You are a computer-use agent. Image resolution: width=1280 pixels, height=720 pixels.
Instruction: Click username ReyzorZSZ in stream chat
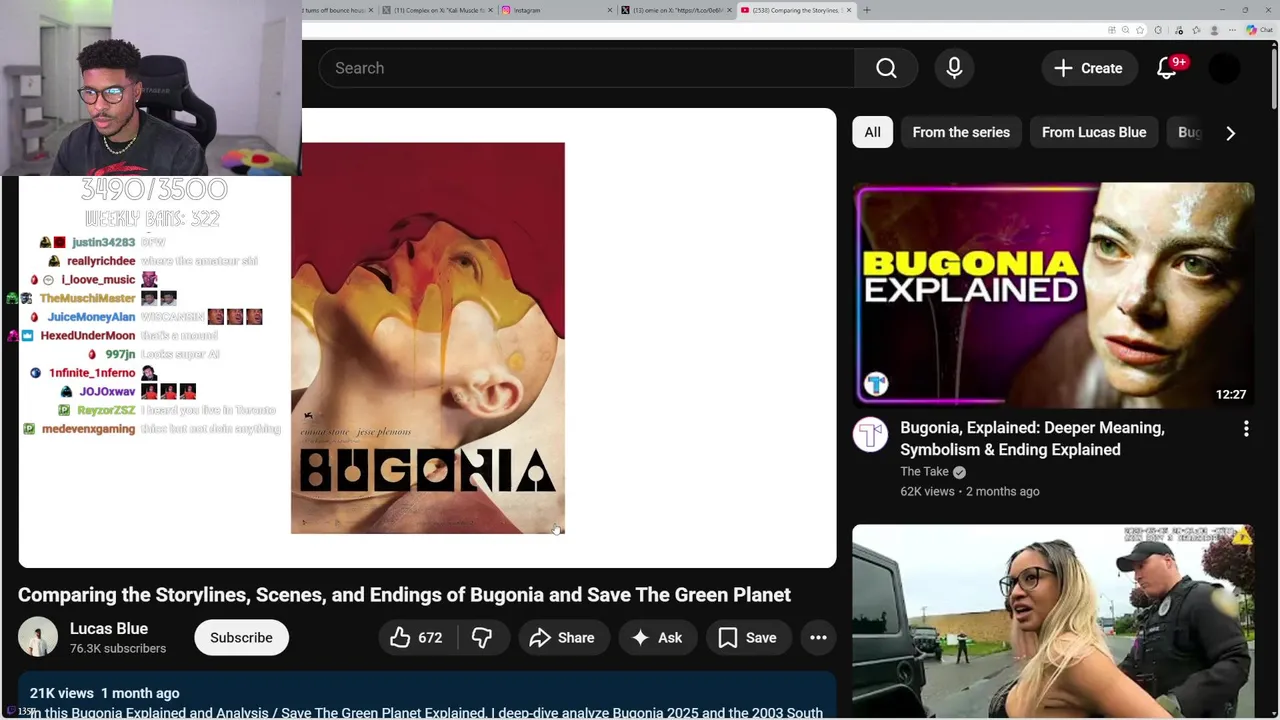106,410
